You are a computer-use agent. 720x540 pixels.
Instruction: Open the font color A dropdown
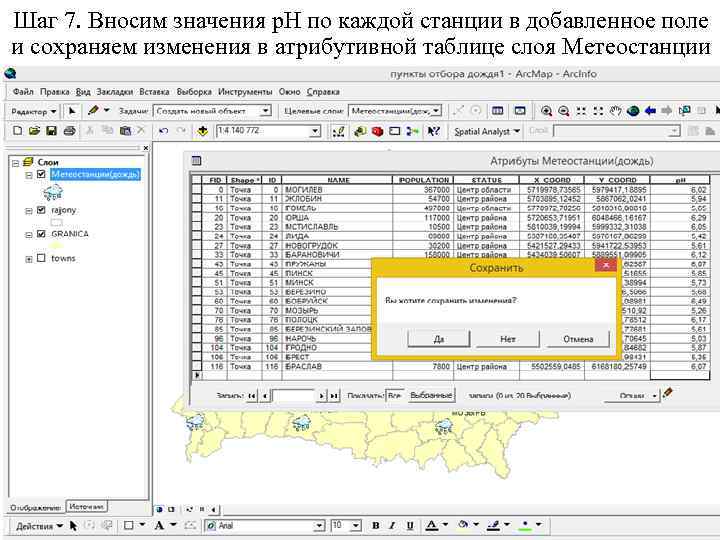(x=445, y=524)
